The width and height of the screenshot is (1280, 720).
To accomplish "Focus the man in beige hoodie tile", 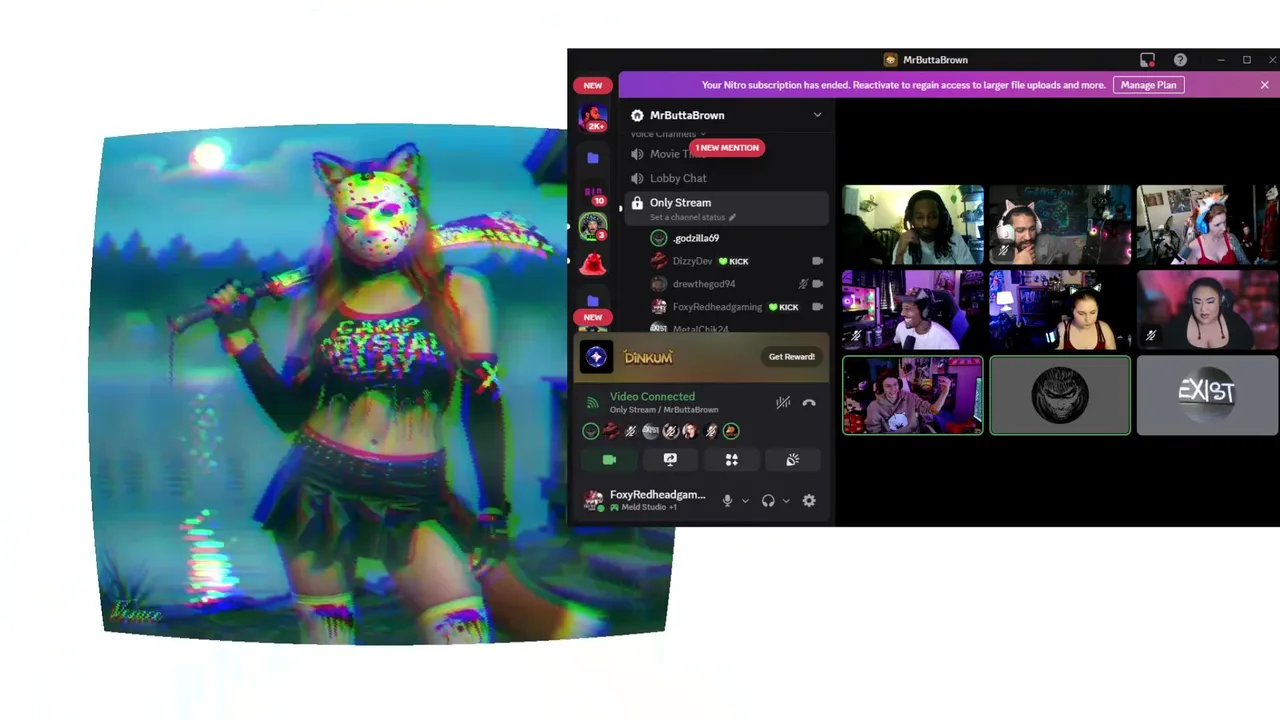I will point(912,396).
